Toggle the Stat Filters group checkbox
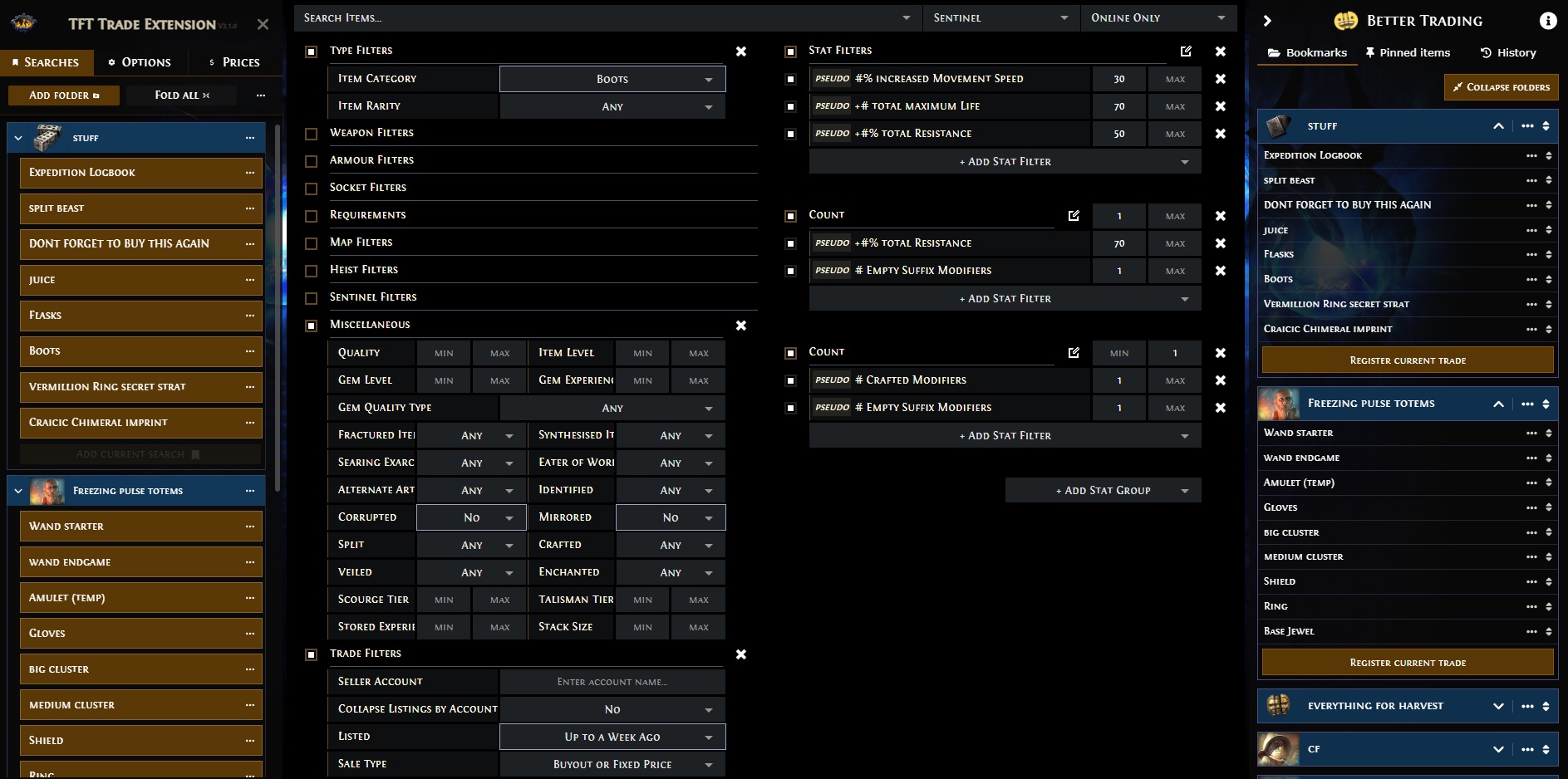This screenshot has height=779, width=1568. coord(790,51)
